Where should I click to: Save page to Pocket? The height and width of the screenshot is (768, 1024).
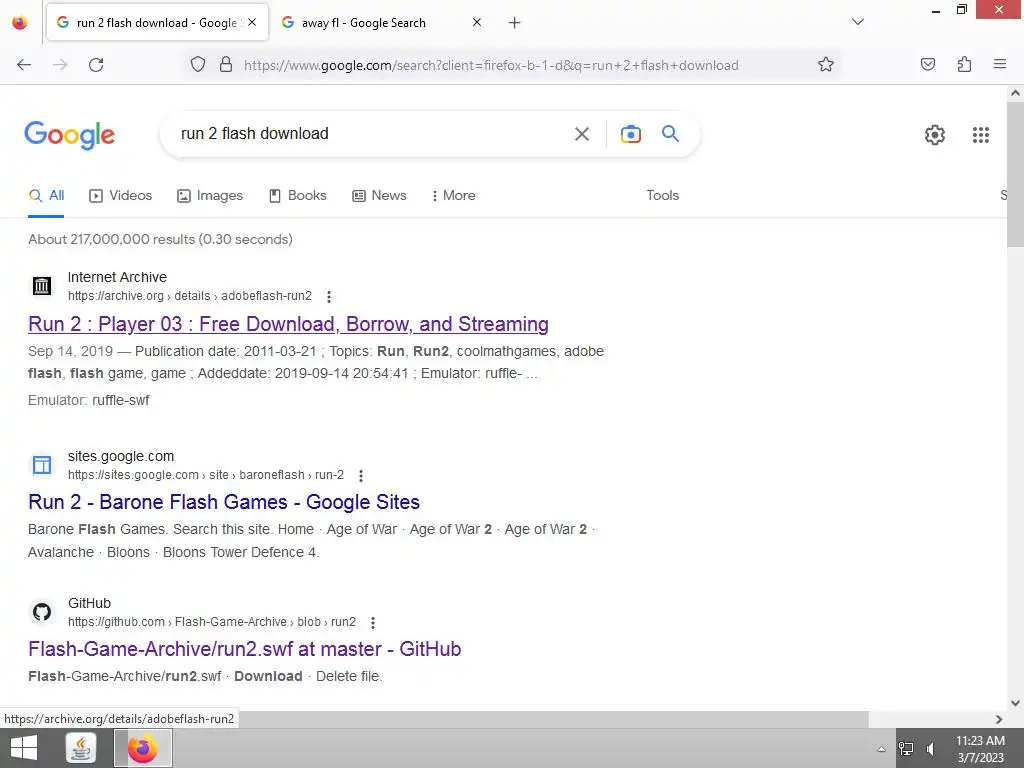click(927, 64)
